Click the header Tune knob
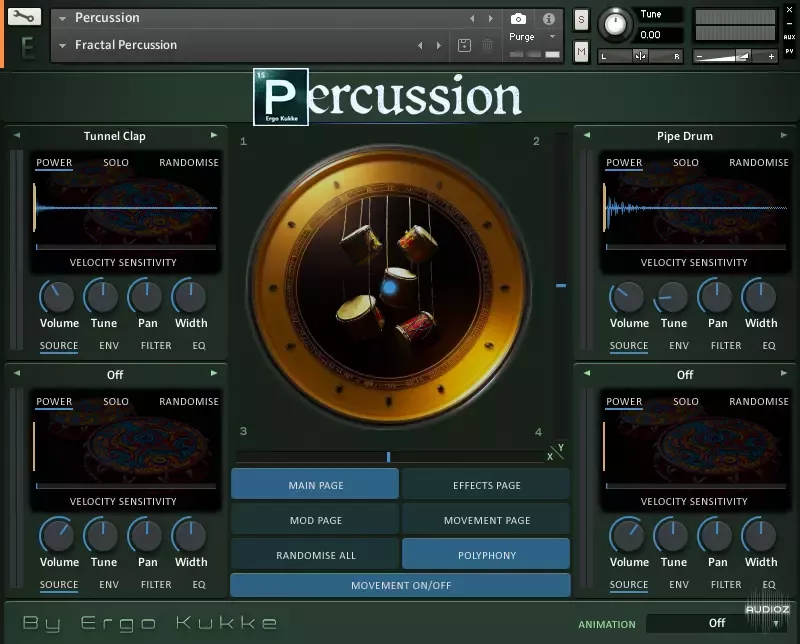Image resolution: width=800 pixels, height=644 pixels. tap(615, 24)
